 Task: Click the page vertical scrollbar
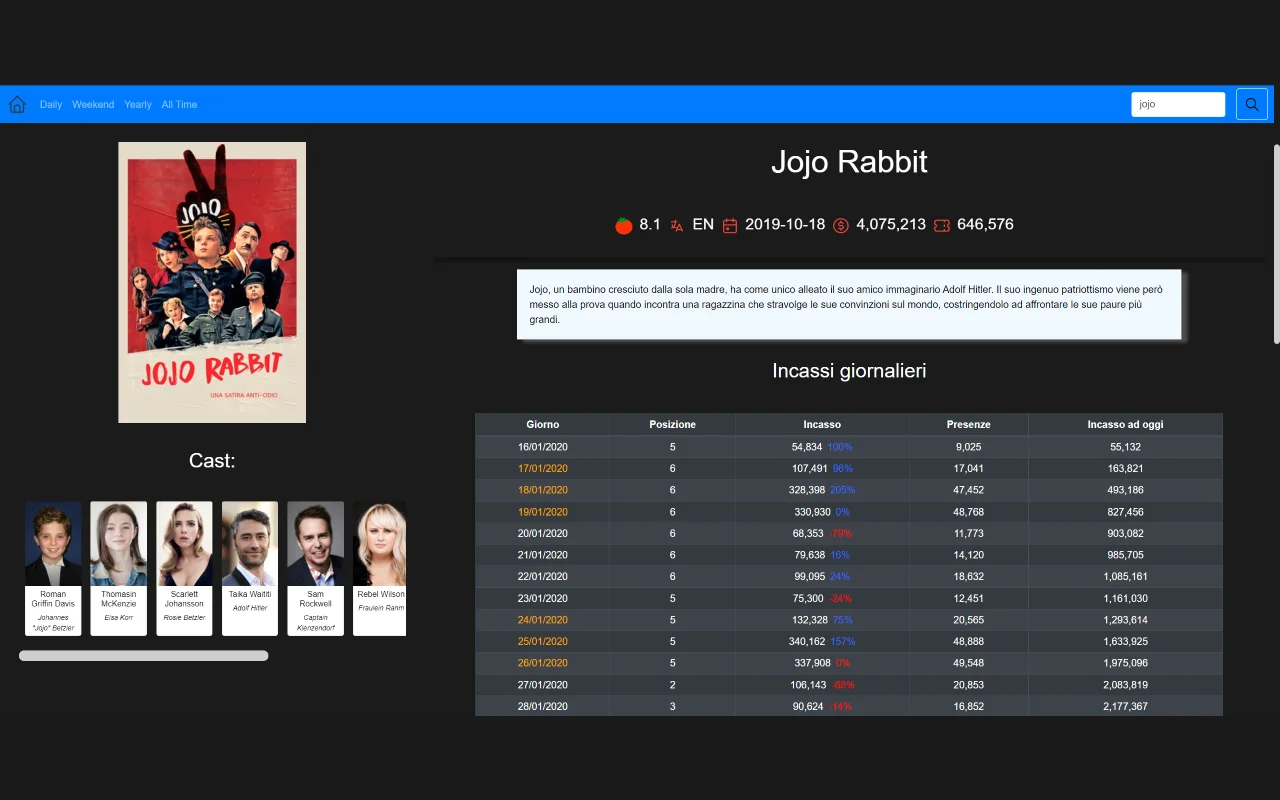tap(1276, 244)
